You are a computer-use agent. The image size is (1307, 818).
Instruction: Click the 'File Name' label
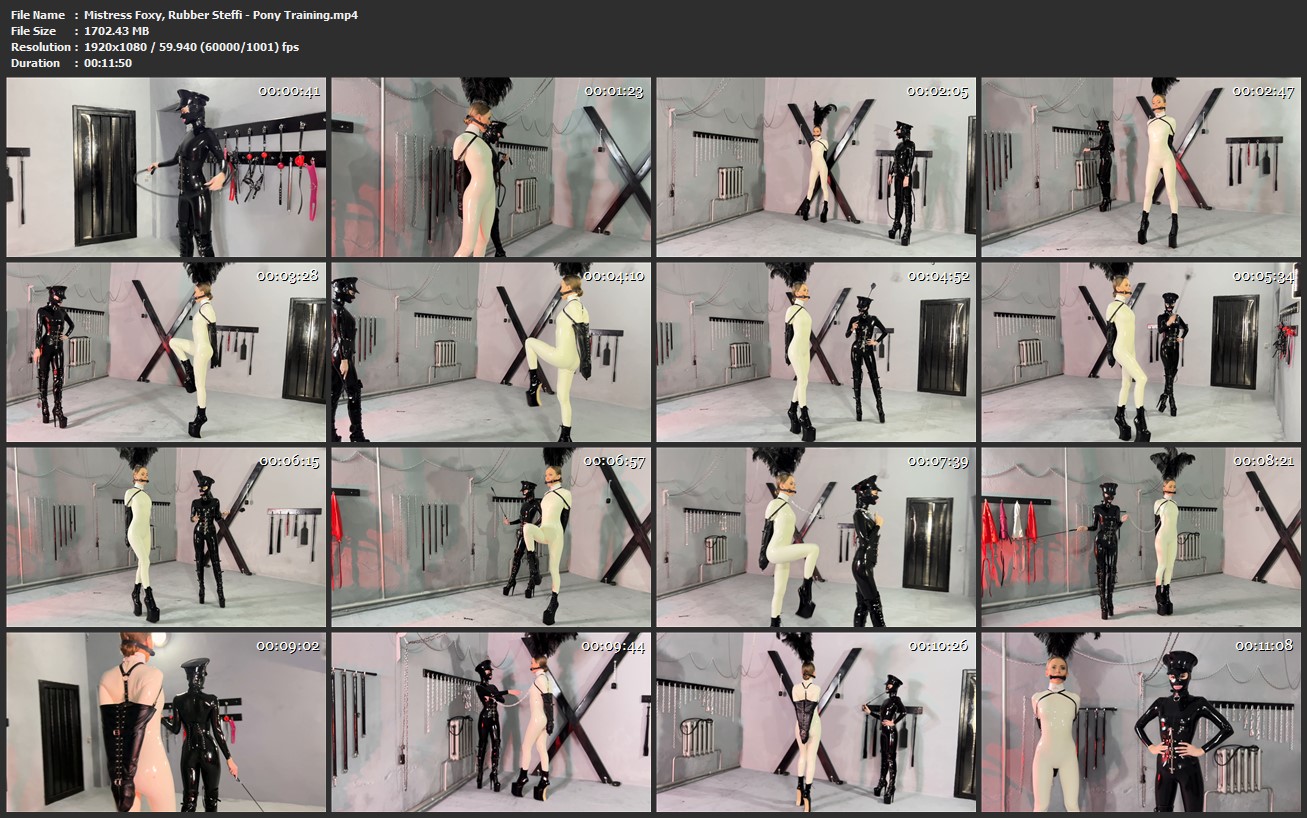click(38, 15)
